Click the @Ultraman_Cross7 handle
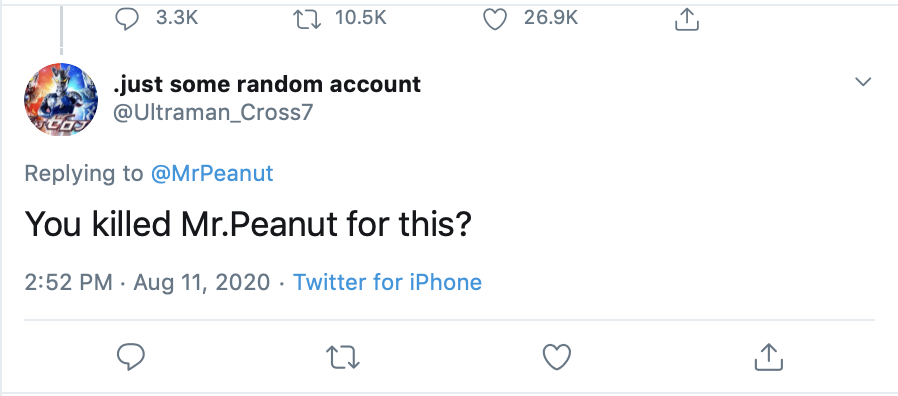The height and width of the screenshot is (396, 898). coord(213,112)
